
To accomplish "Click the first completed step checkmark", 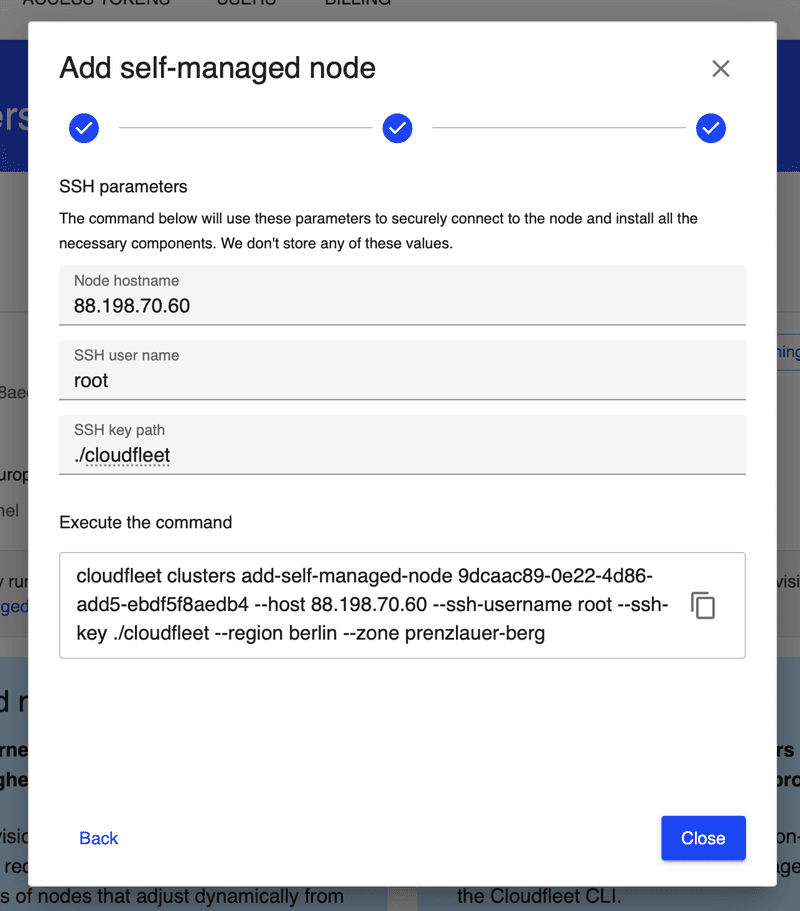I will (x=84, y=128).
